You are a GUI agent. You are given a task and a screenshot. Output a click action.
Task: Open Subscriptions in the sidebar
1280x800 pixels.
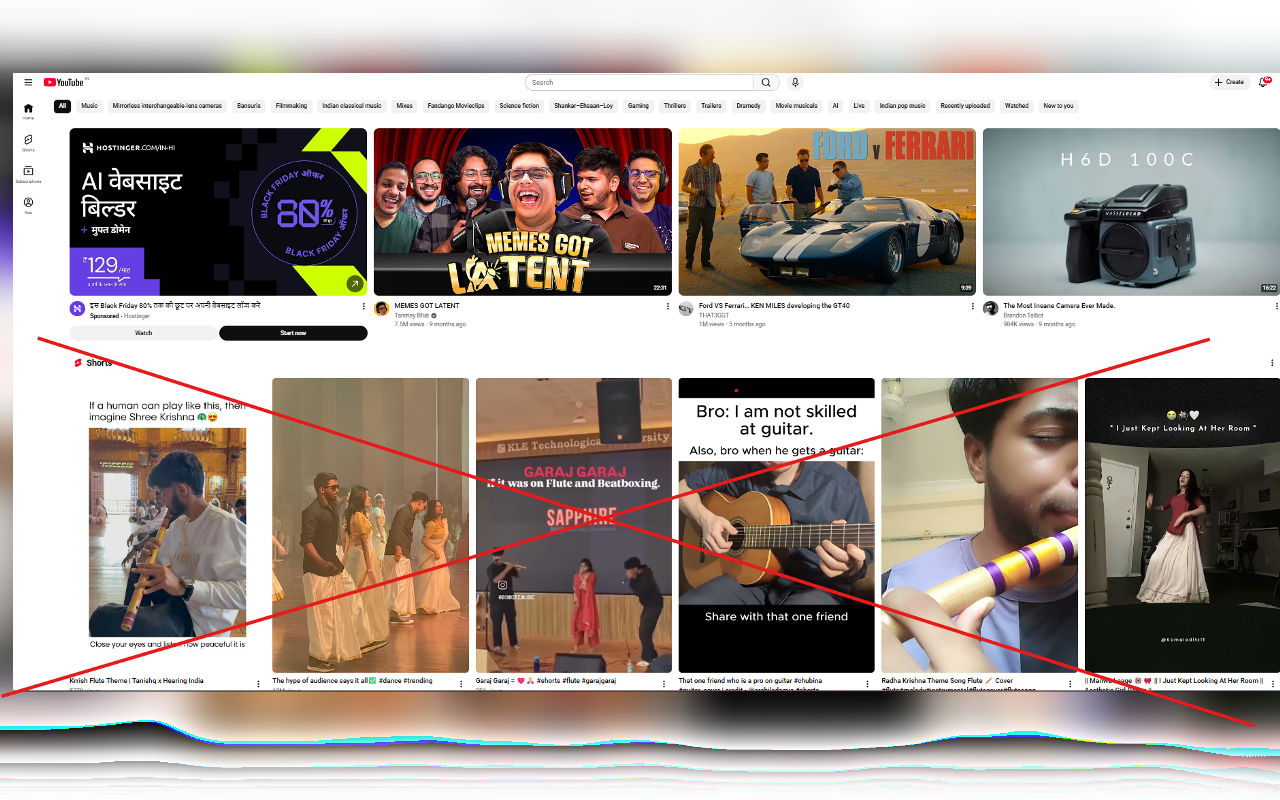(28, 174)
